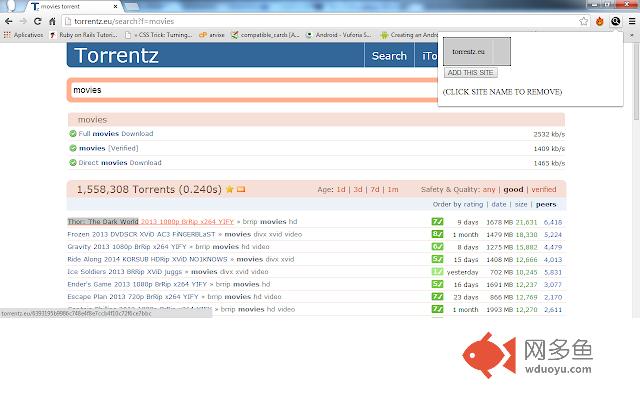Image resolution: width=640 pixels, height=400 pixels.
Task: Open Escape Plan 2013 720p torrent
Action: 133,297
